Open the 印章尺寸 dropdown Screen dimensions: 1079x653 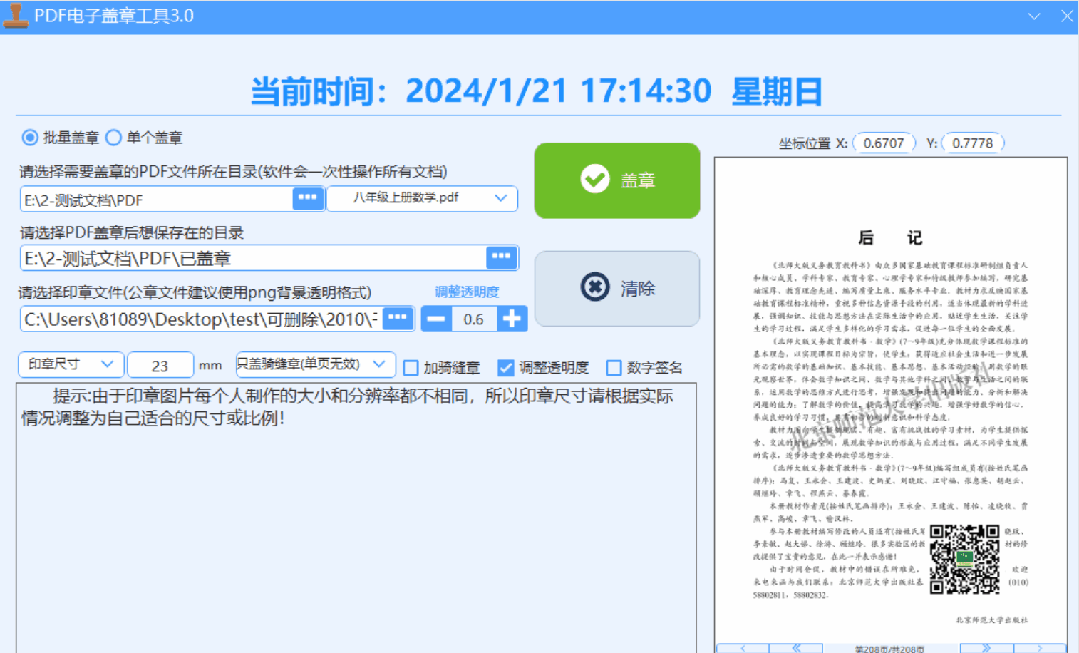point(71,364)
